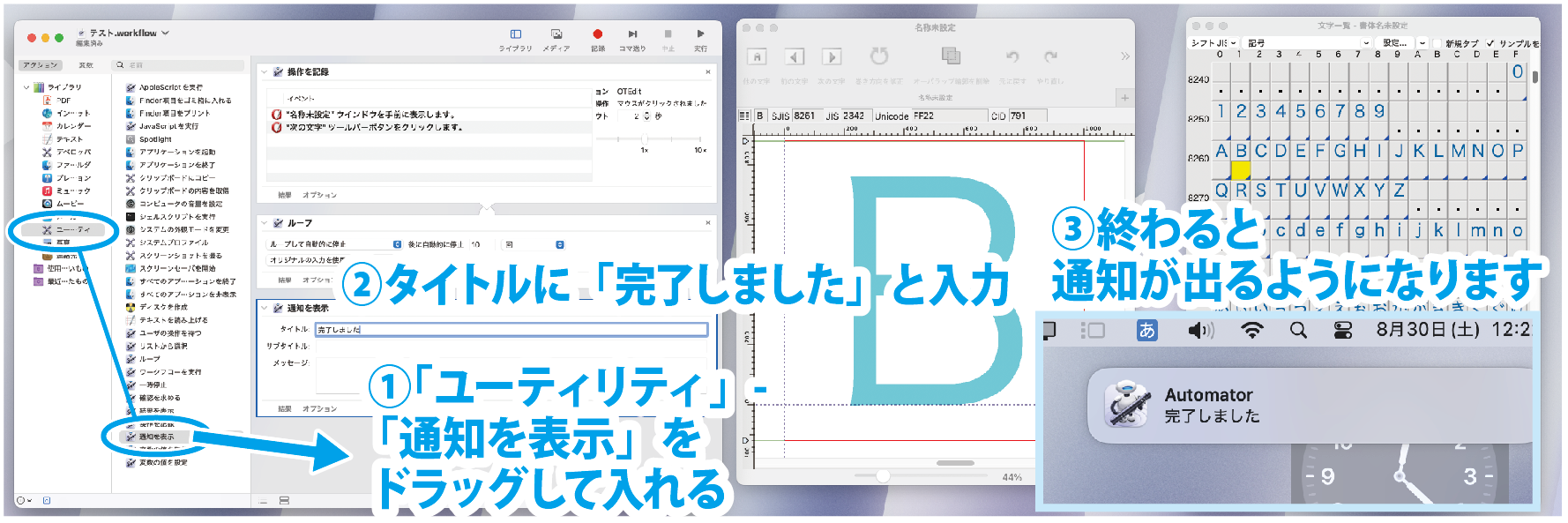Collapse the 通知を表示 action block

(265, 308)
